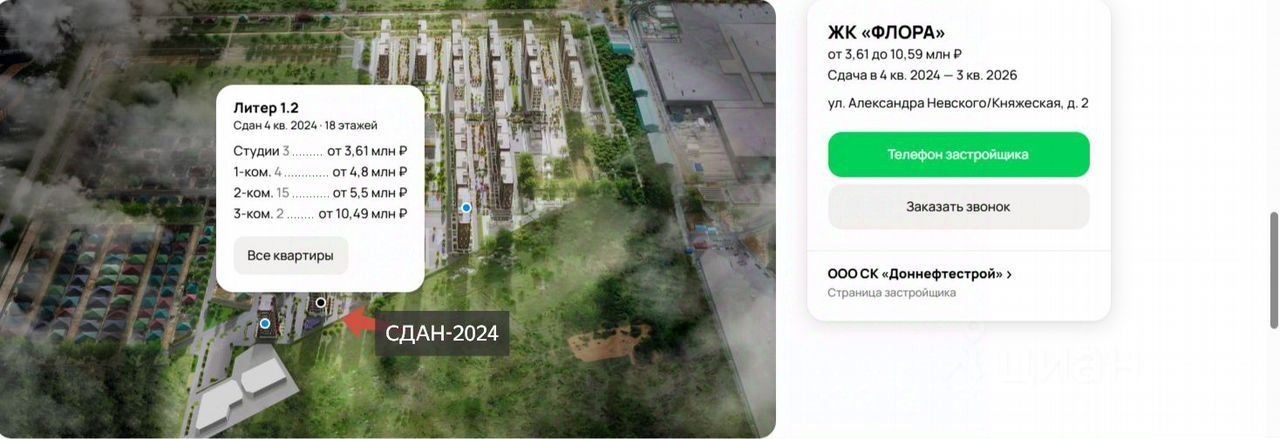Click the dark selected marker below the Литер 1.2 popup
This screenshot has width=1280, height=439.
321,302
